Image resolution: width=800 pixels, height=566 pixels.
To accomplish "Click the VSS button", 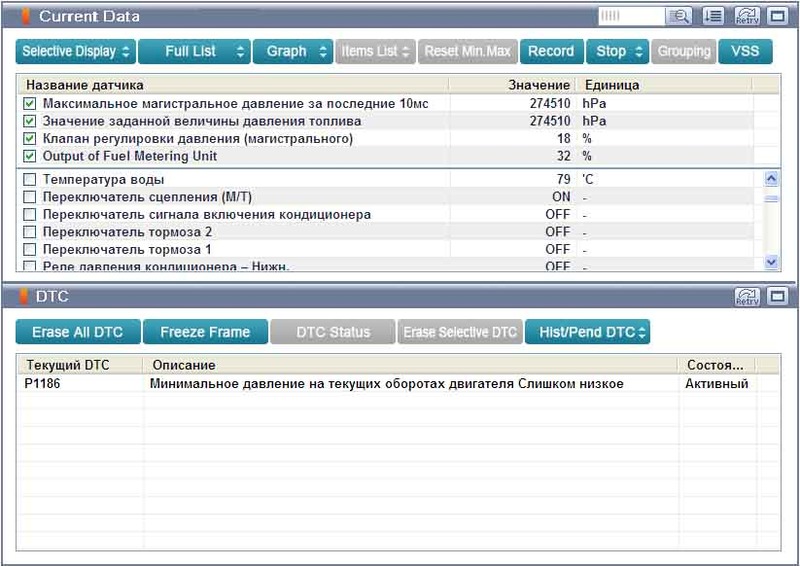I will tap(745, 52).
